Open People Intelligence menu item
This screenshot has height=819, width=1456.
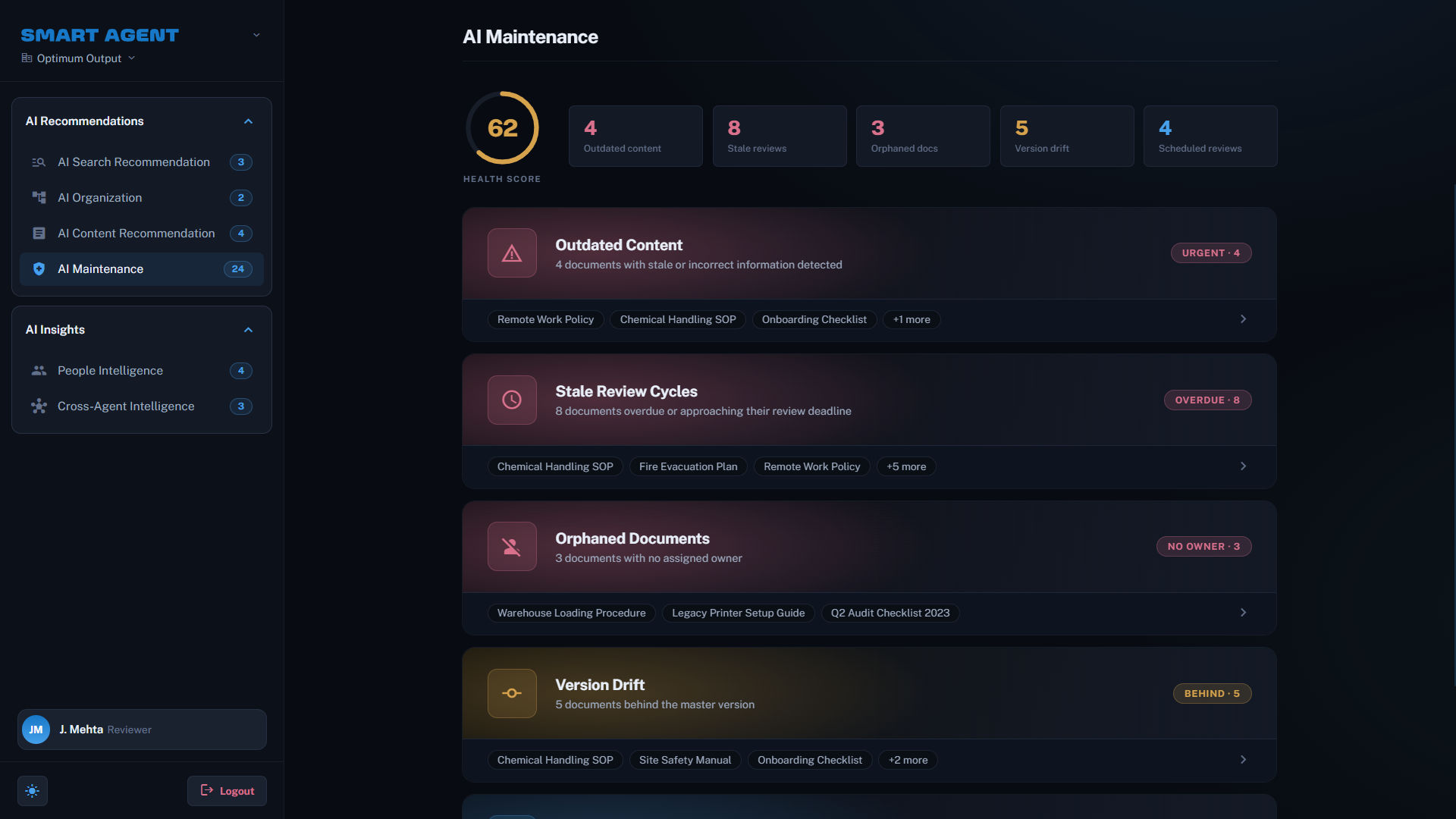(142, 371)
